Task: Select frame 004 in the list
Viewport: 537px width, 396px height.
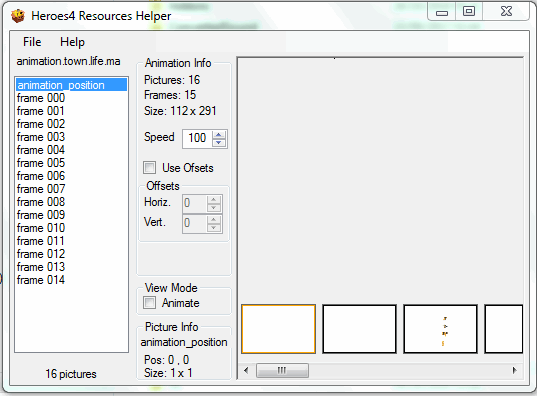Action: 71,150
